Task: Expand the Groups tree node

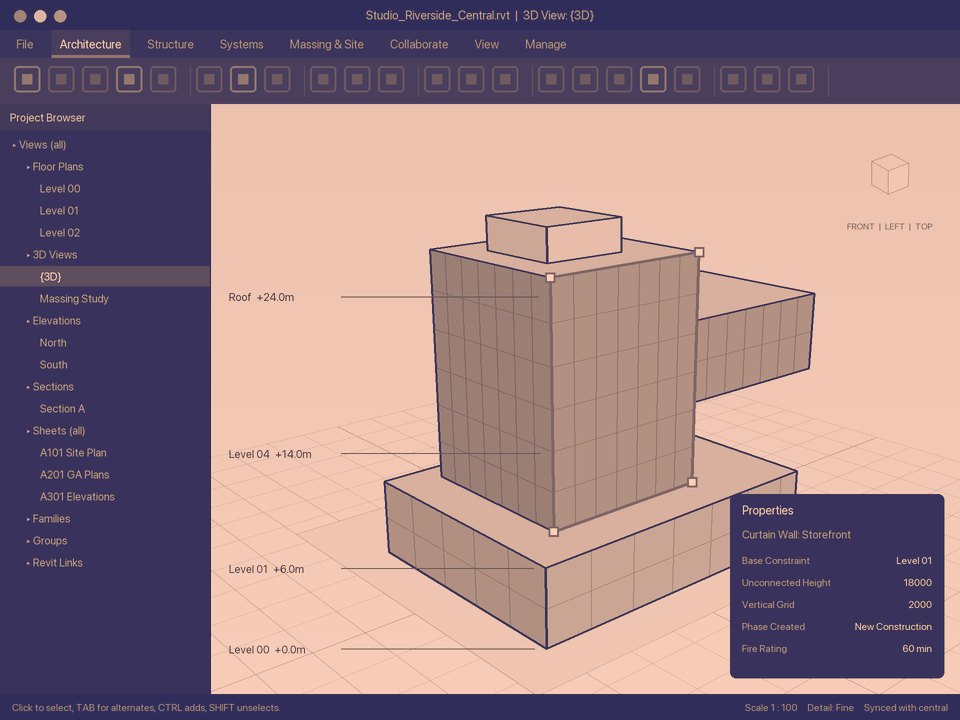Action: click(28, 541)
